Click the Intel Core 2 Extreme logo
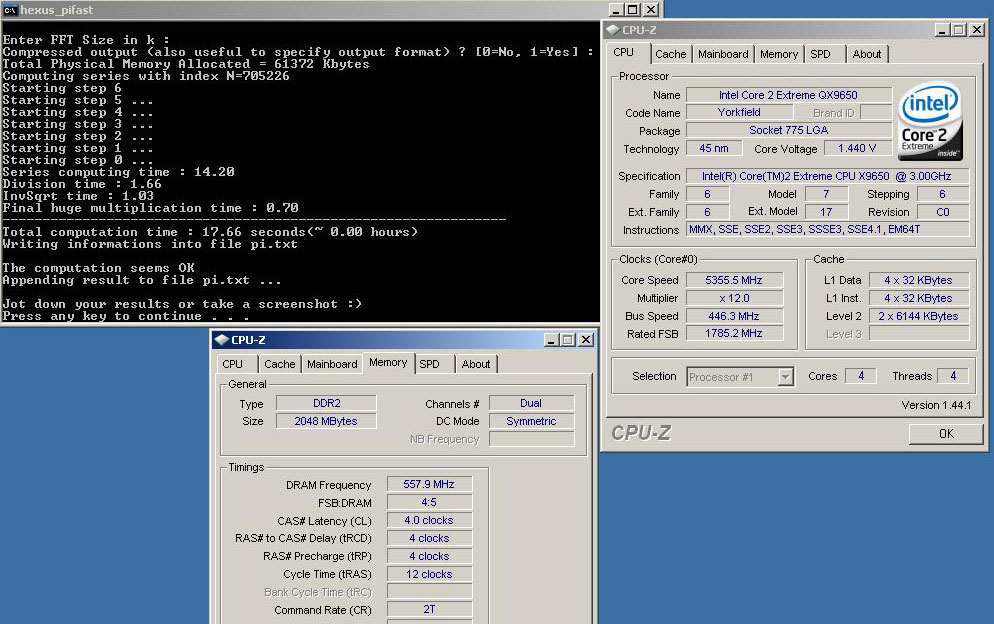994x624 pixels. 931,120
